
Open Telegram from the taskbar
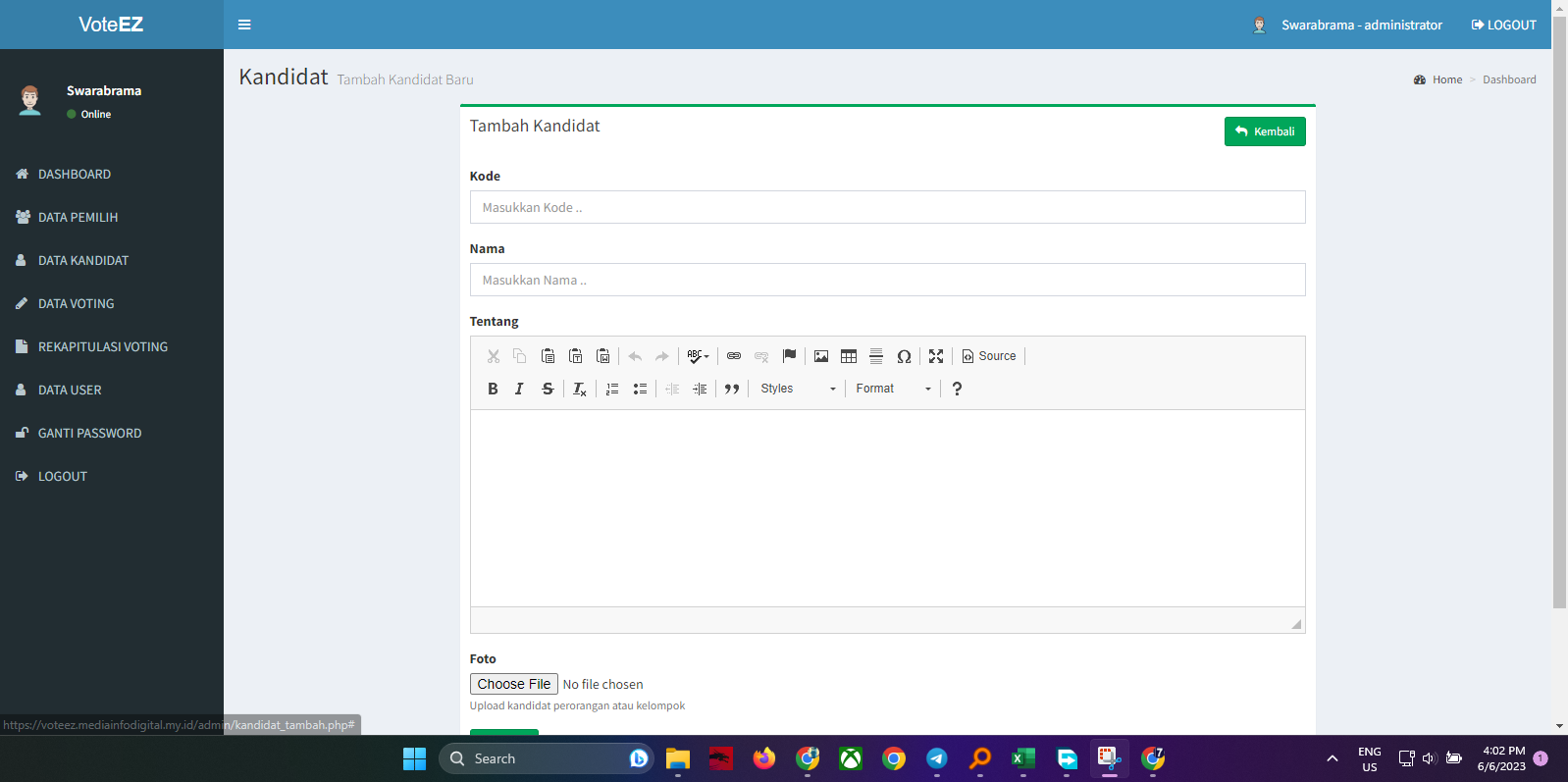point(937,758)
